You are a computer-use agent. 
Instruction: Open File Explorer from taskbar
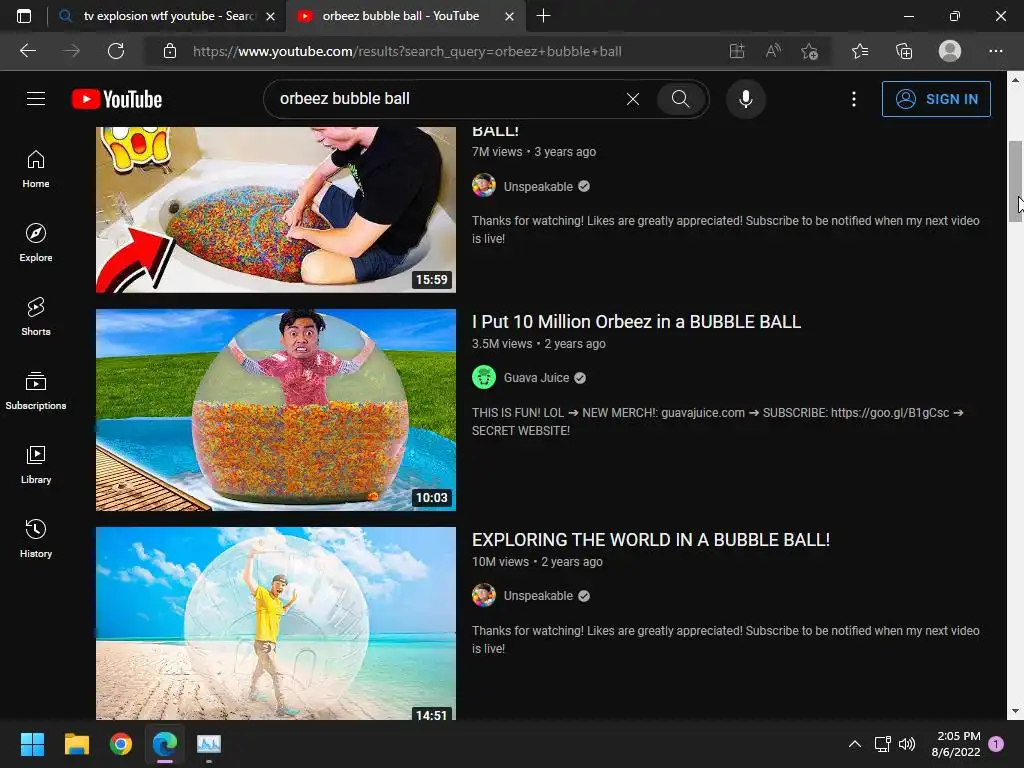point(76,744)
